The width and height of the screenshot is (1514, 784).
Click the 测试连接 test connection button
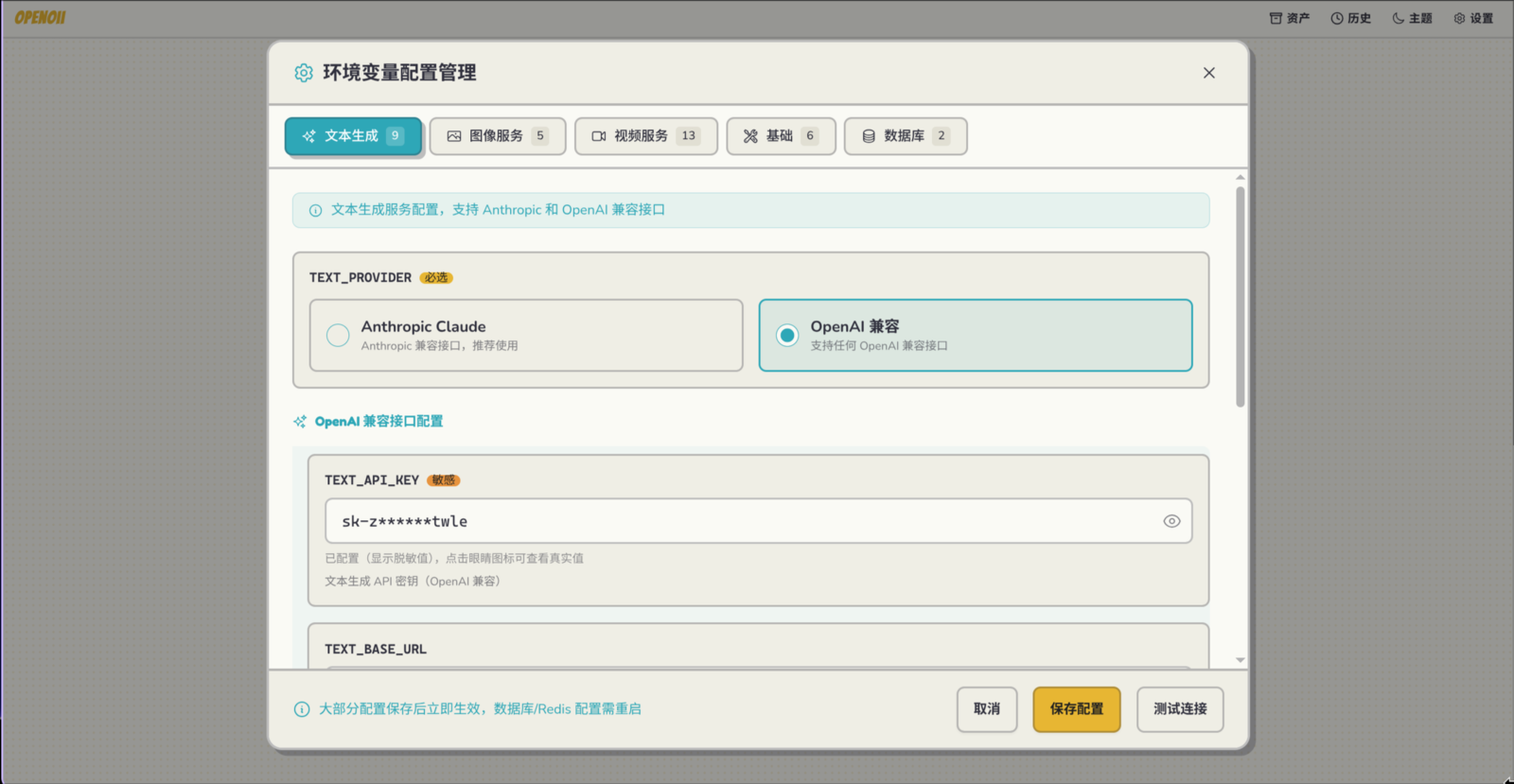click(1180, 709)
